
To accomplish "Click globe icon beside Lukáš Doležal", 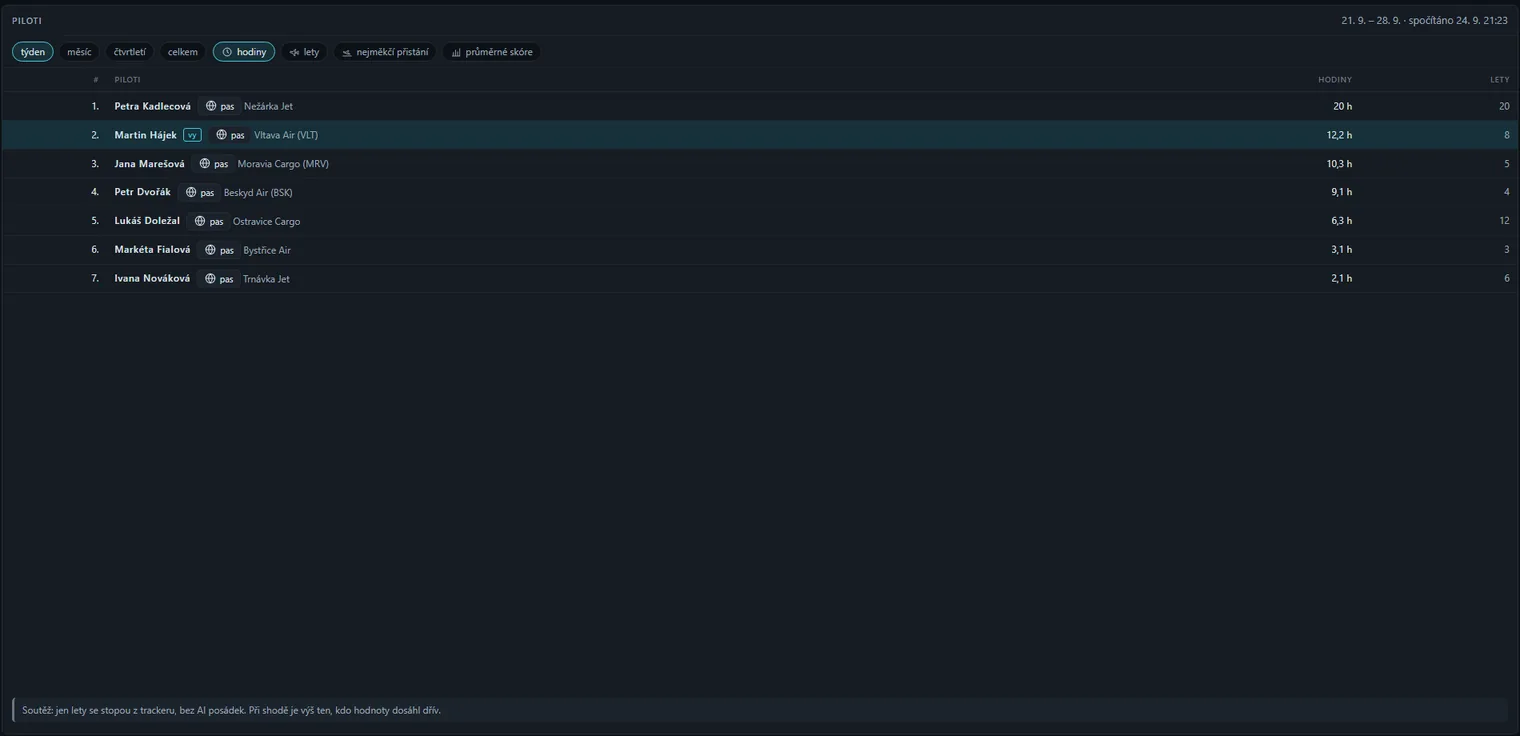I will click(200, 221).
